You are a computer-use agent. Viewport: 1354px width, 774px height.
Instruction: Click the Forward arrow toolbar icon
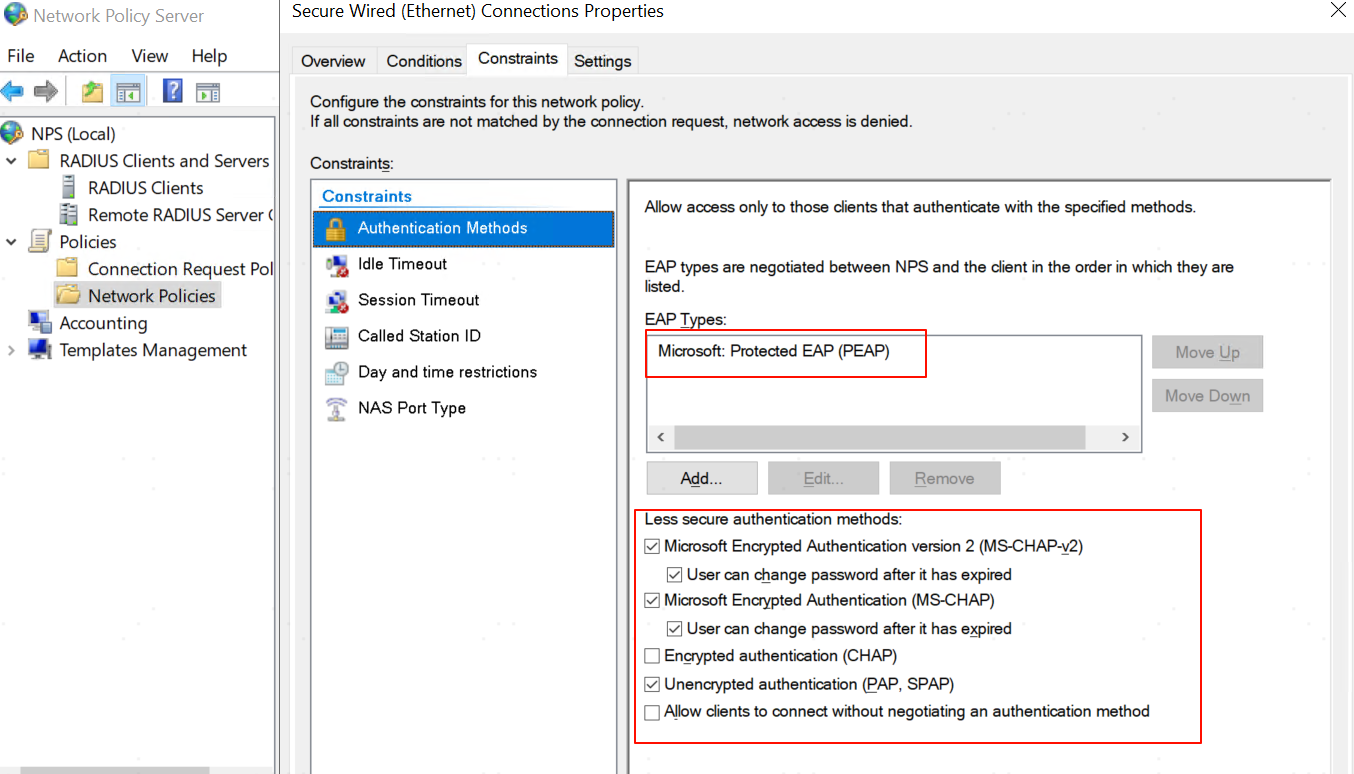(46, 92)
